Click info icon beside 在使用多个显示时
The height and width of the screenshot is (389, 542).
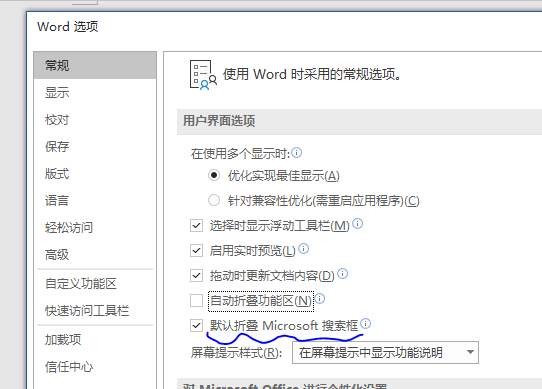tap(297, 152)
